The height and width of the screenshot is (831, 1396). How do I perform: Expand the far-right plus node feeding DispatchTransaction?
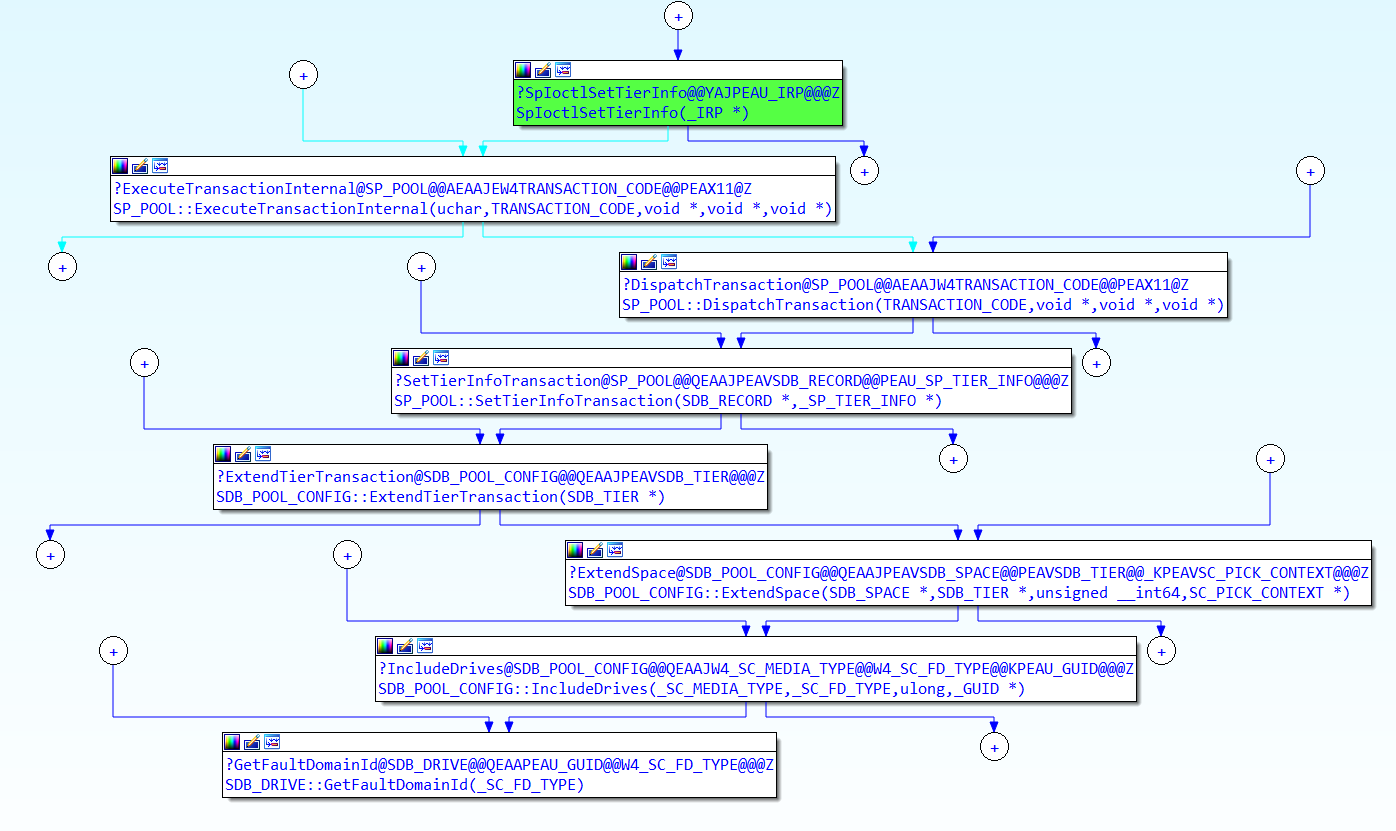[1310, 170]
